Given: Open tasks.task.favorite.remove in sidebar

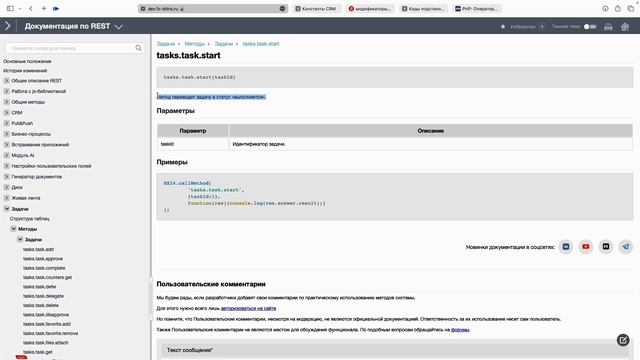Looking at the screenshot, I should click(x=50, y=333).
